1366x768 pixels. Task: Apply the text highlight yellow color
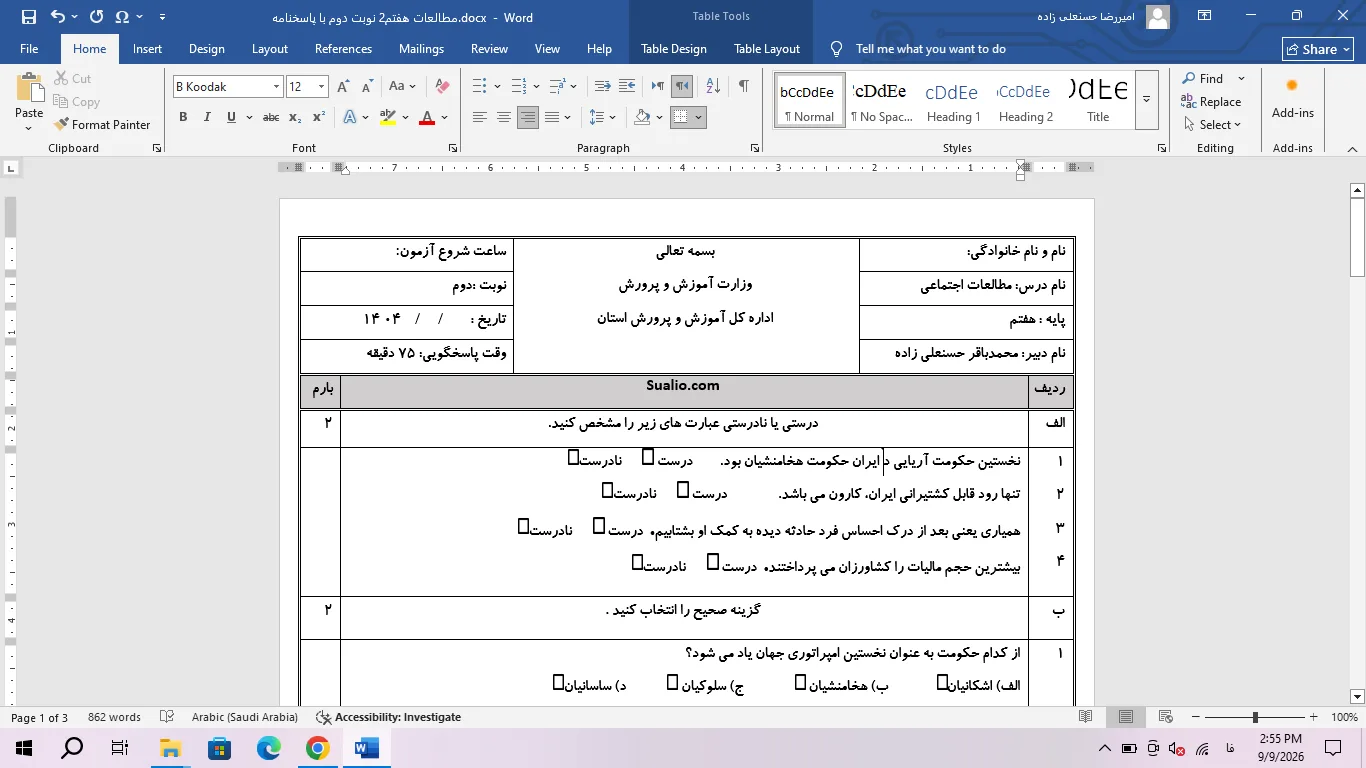388,117
